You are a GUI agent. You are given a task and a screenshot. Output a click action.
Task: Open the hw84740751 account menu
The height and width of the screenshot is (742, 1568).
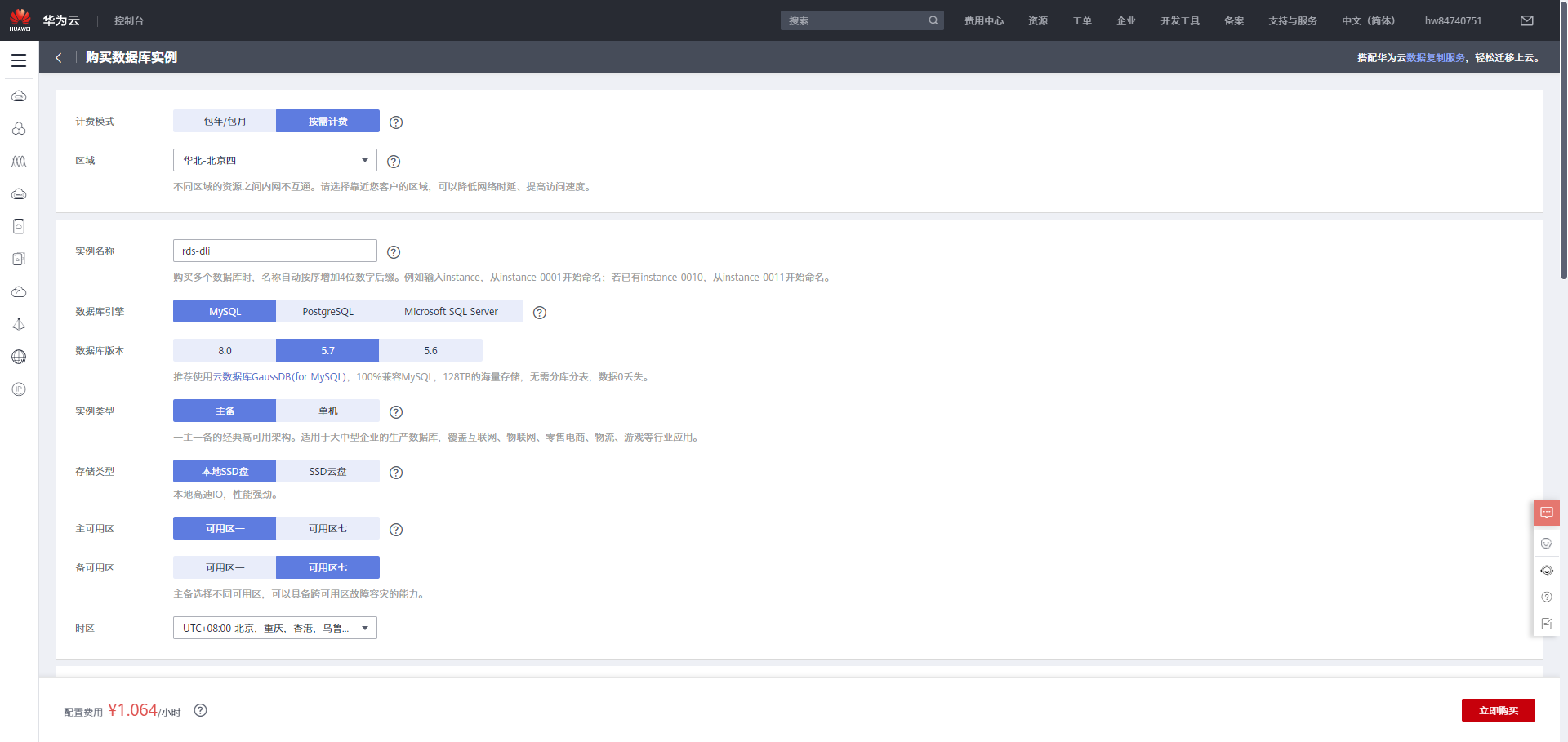[1453, 20]
